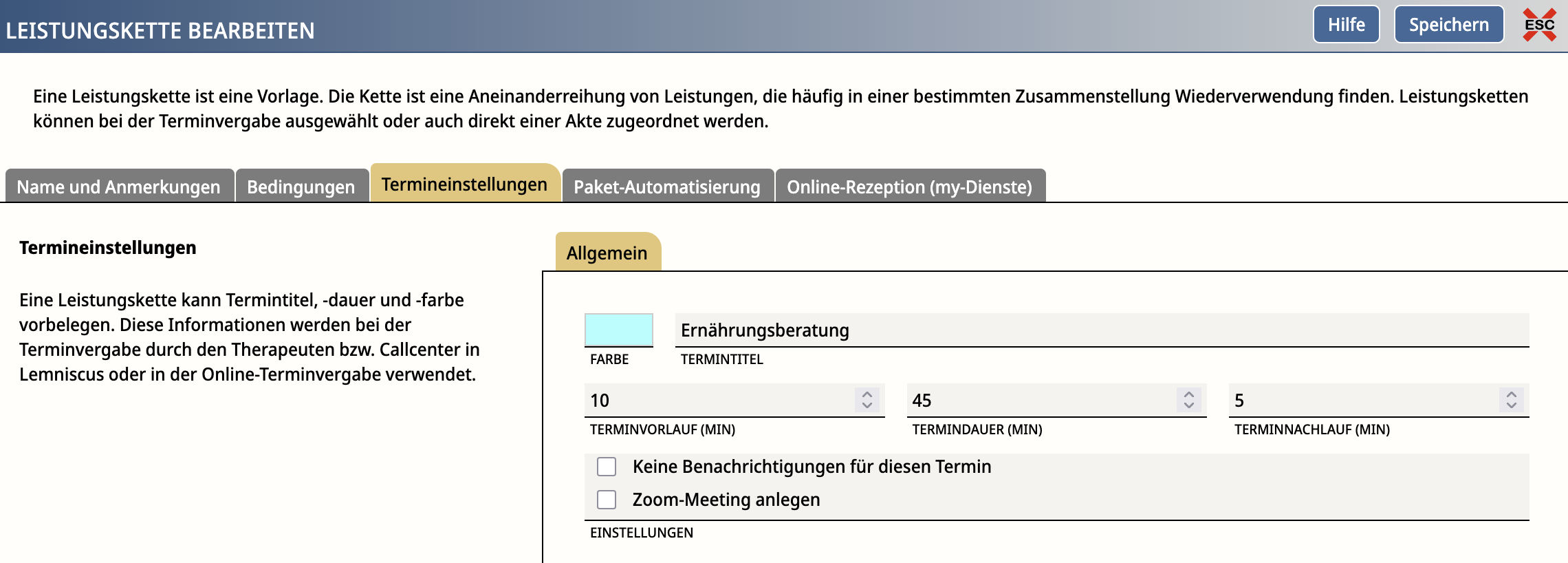Viewport: 1568px width, 563px height.
Task: Open the Online-Rezeption (my-Dienste) tab
Action: coord(909,187)
